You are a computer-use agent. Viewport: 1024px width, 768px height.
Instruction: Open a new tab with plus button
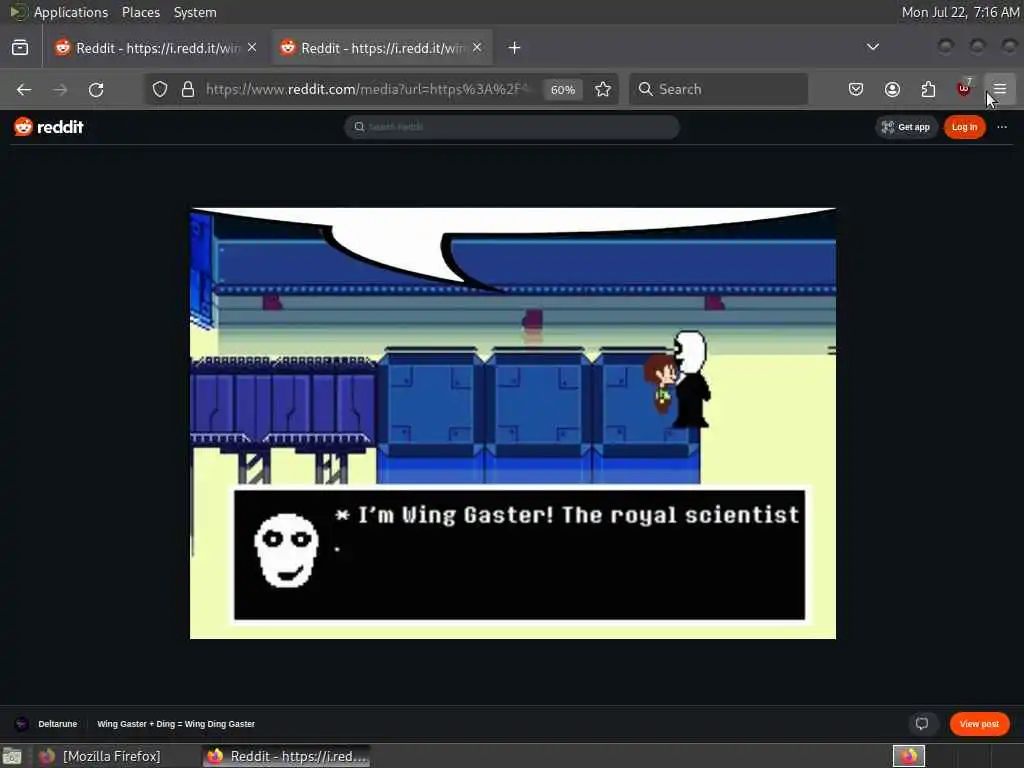click(x=515, y=48)
